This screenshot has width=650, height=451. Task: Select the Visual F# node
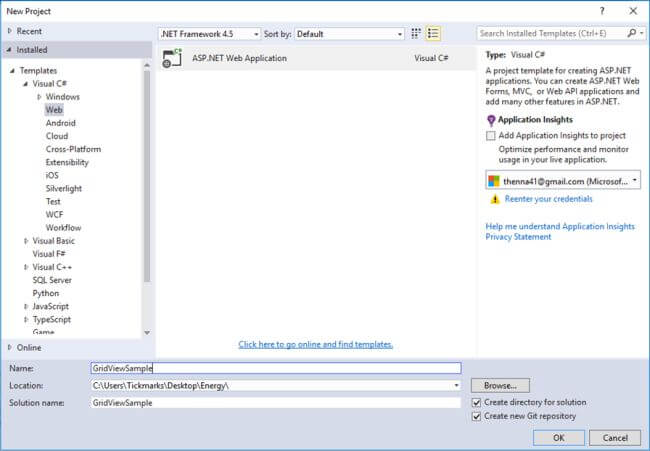pos(49,254)
